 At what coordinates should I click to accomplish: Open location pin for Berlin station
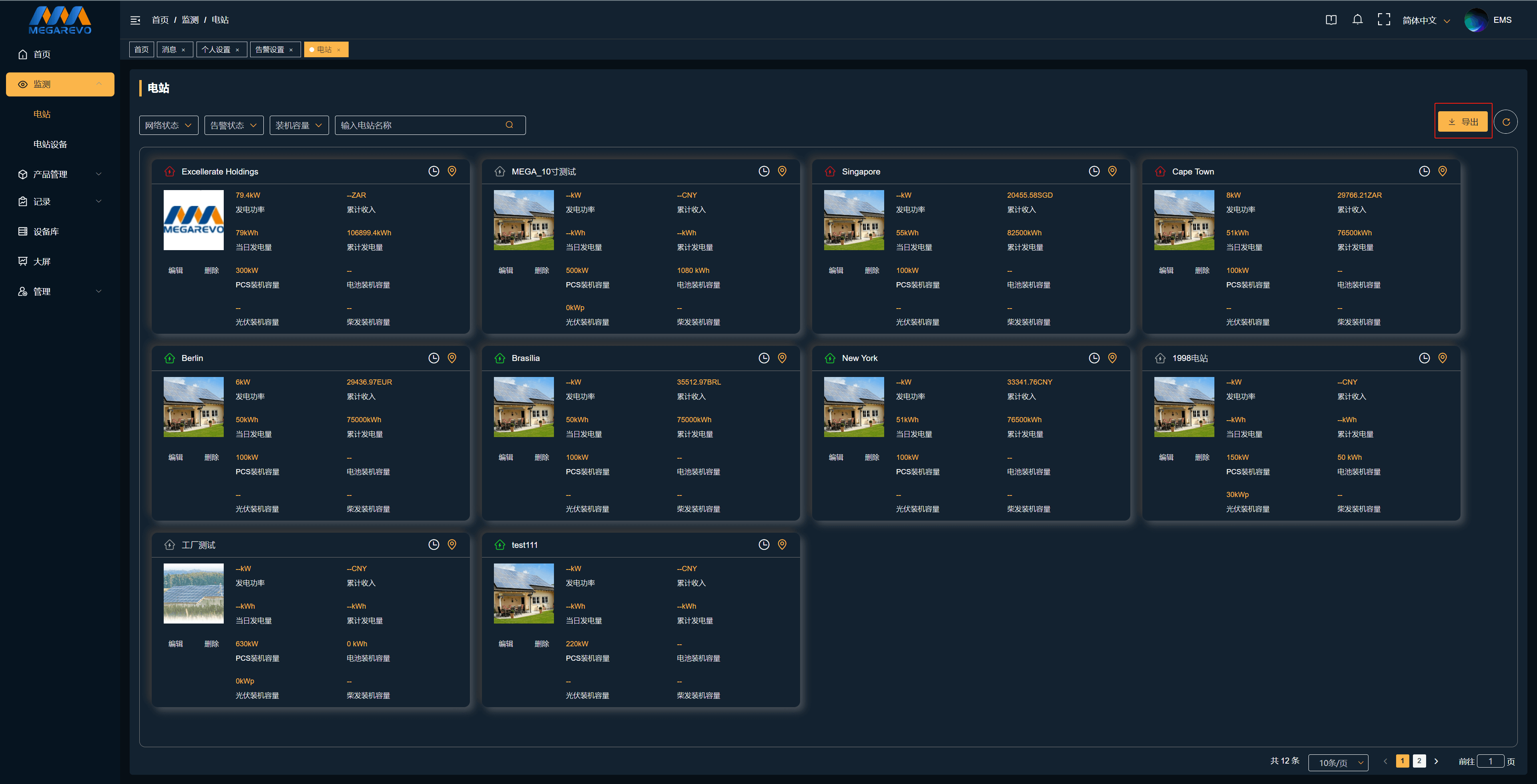(x=452, y=358)
